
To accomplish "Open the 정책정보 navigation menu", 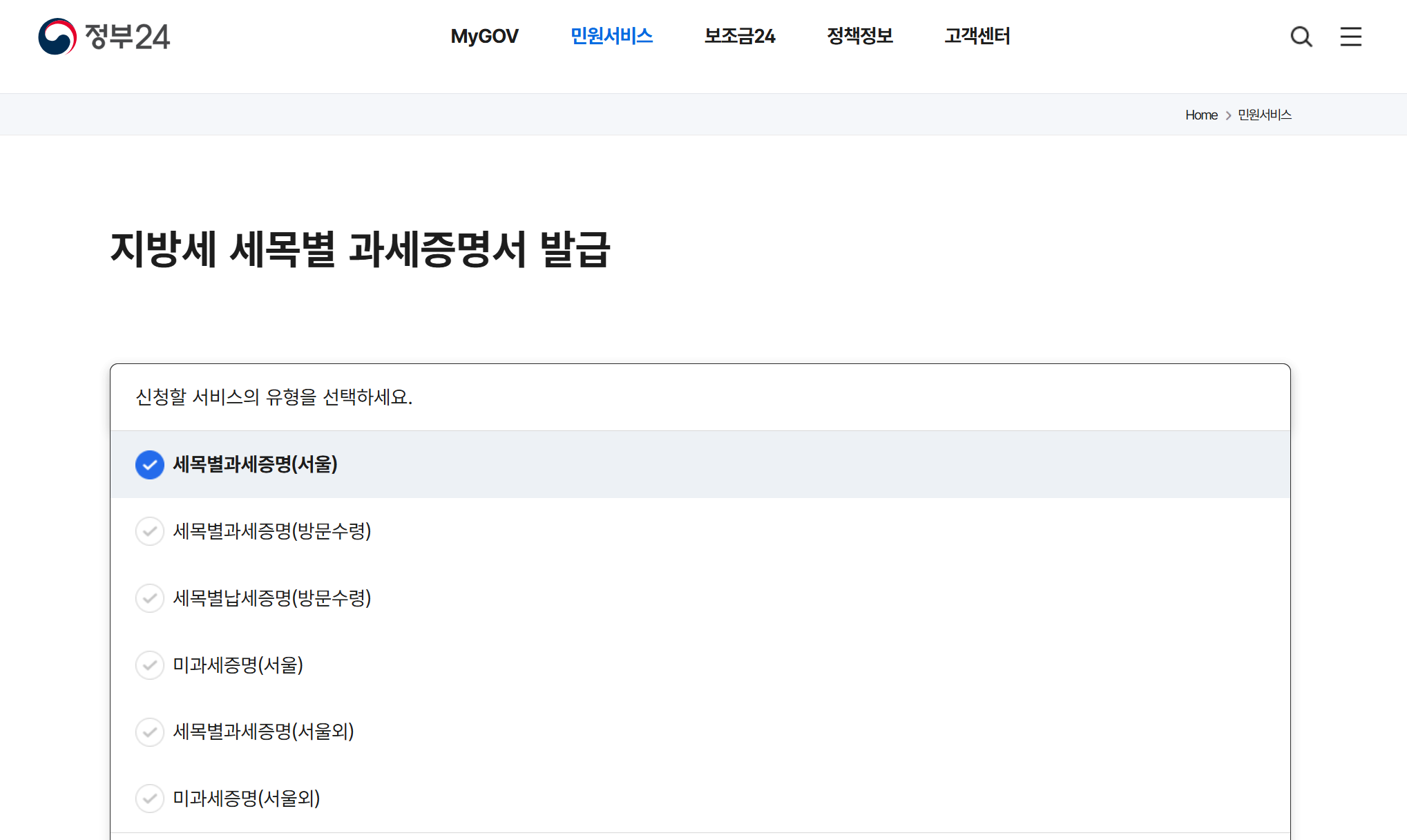I will (x=860, y=36).
